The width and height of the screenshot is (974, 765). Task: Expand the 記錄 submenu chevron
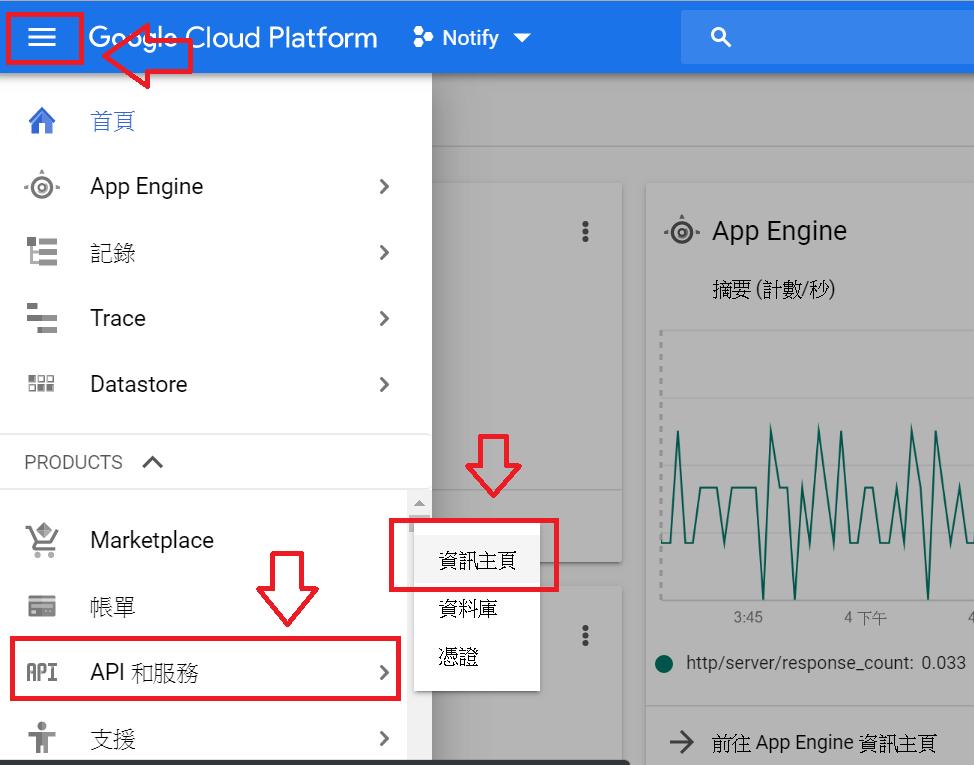coord(385,252)
